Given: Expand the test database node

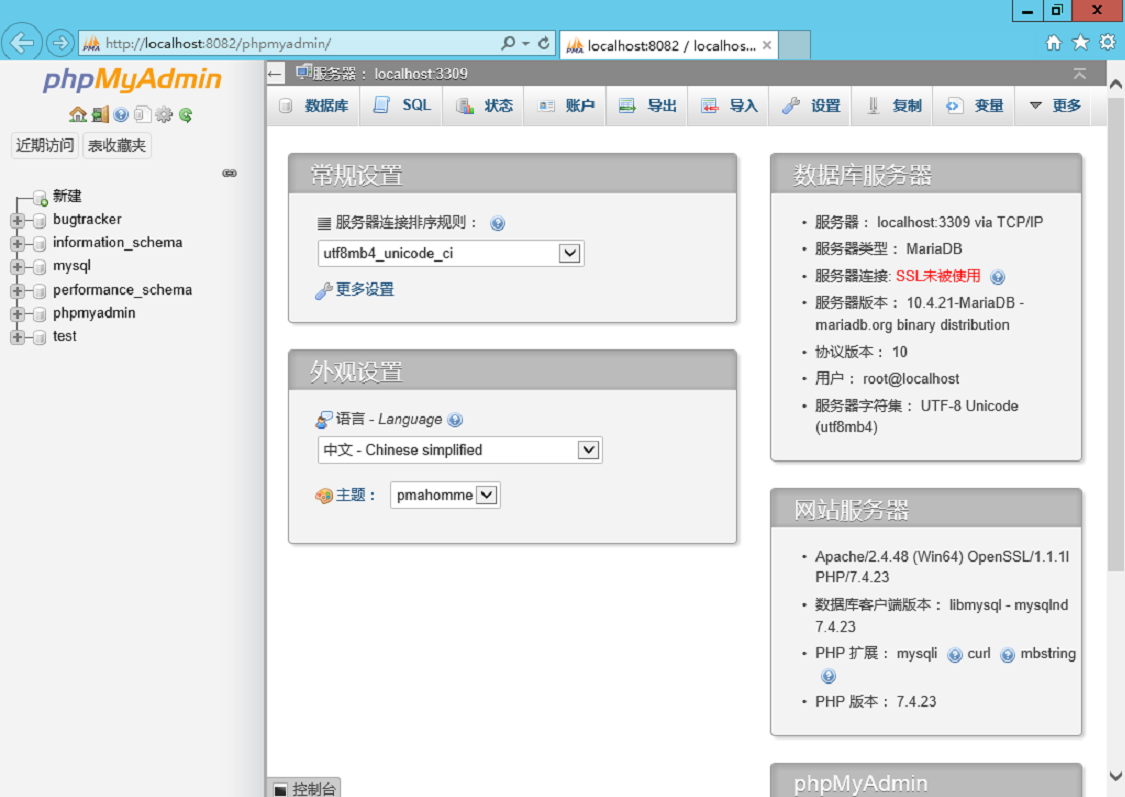Looking at the screenshot, I should (17, 337).
